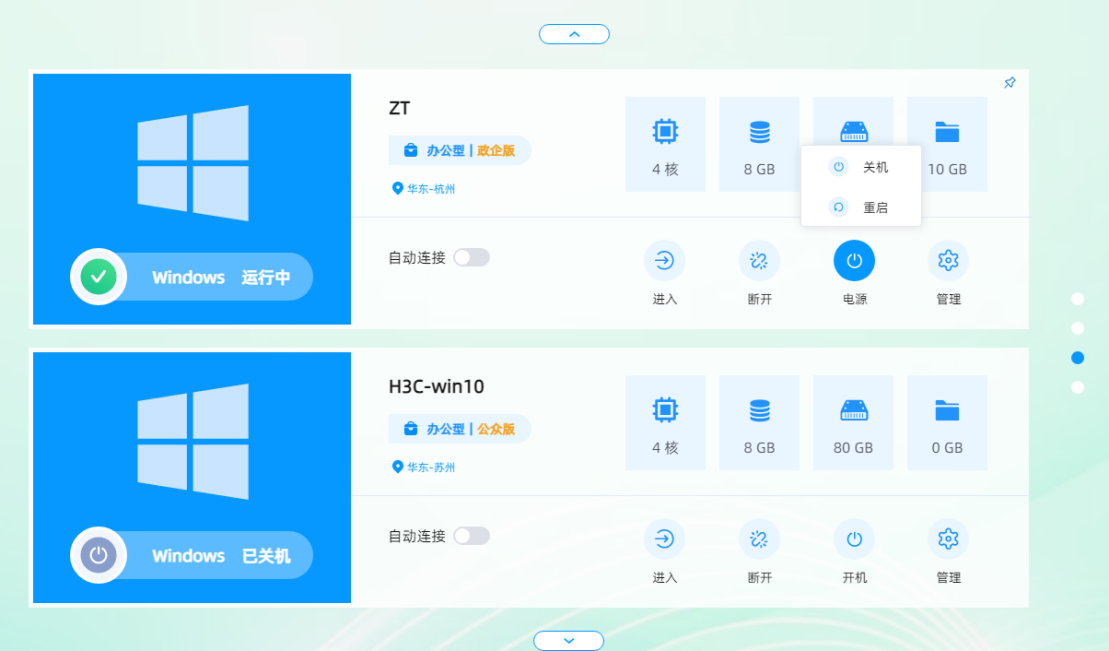The width and height of the screenshot is (1109, 651).
Task: Click the 电源 power icon for ZT
Action: (x=854, y=260)
